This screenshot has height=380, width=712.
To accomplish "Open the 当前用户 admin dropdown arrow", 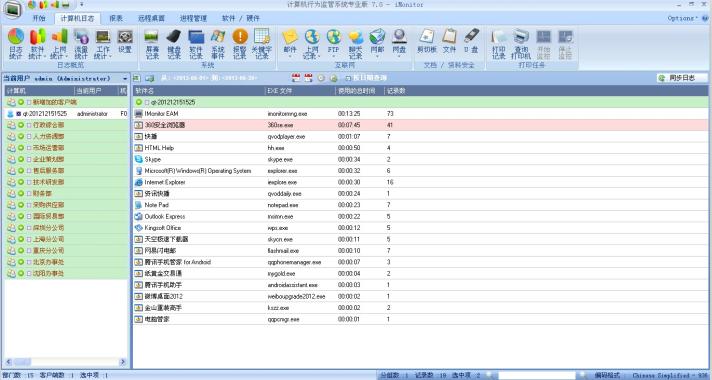I will pos(125,79).
